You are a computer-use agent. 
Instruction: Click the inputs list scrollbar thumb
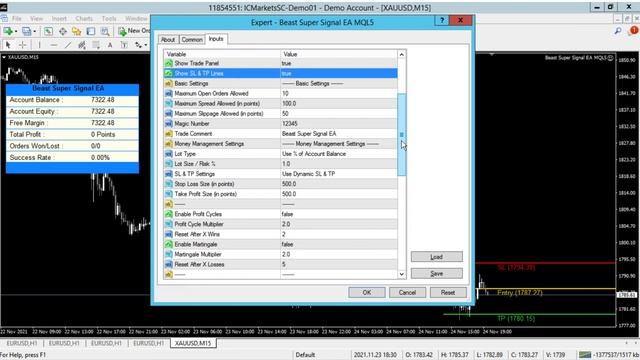point(402,135)
